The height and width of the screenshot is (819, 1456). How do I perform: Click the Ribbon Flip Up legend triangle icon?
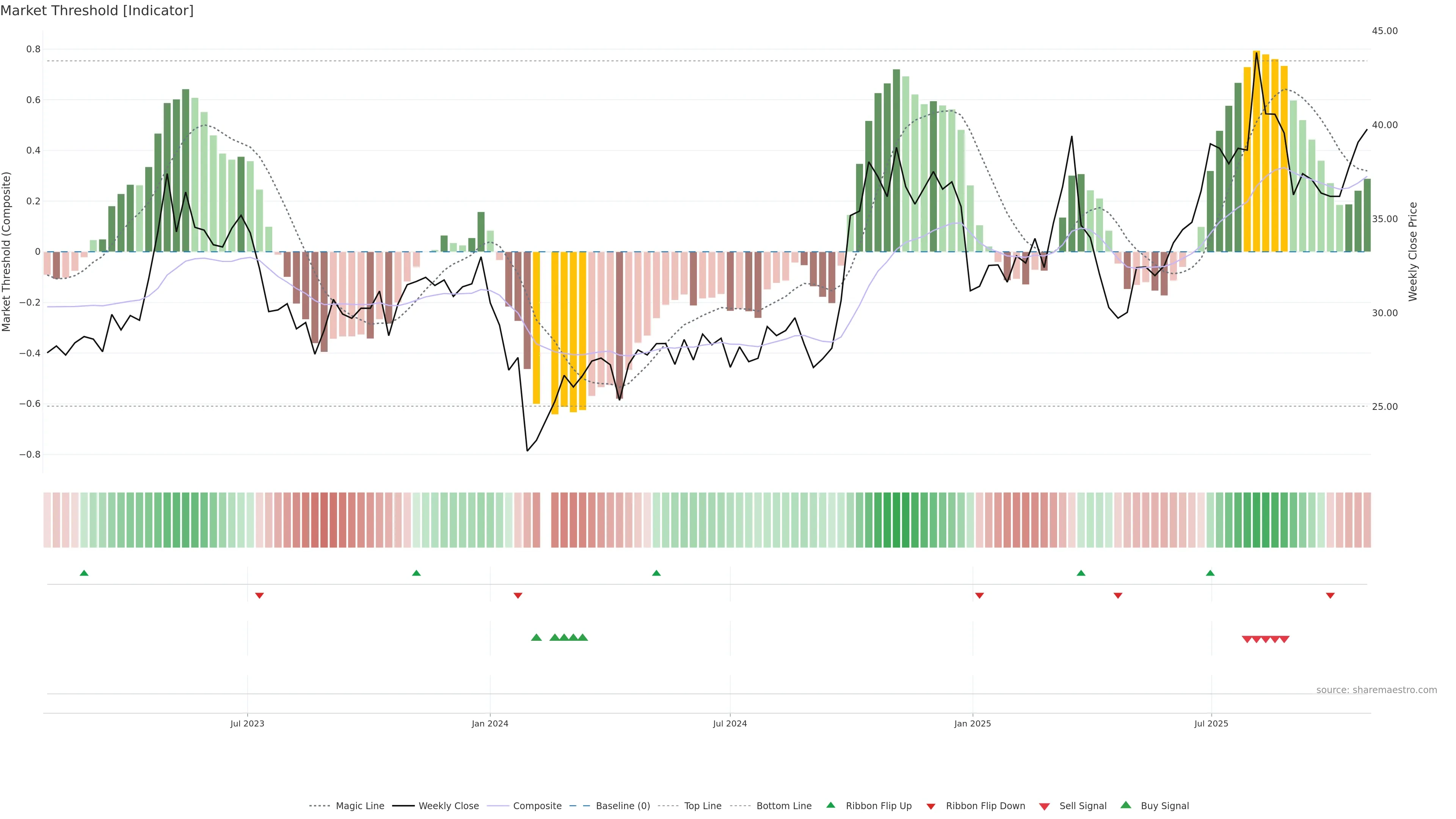830,805
